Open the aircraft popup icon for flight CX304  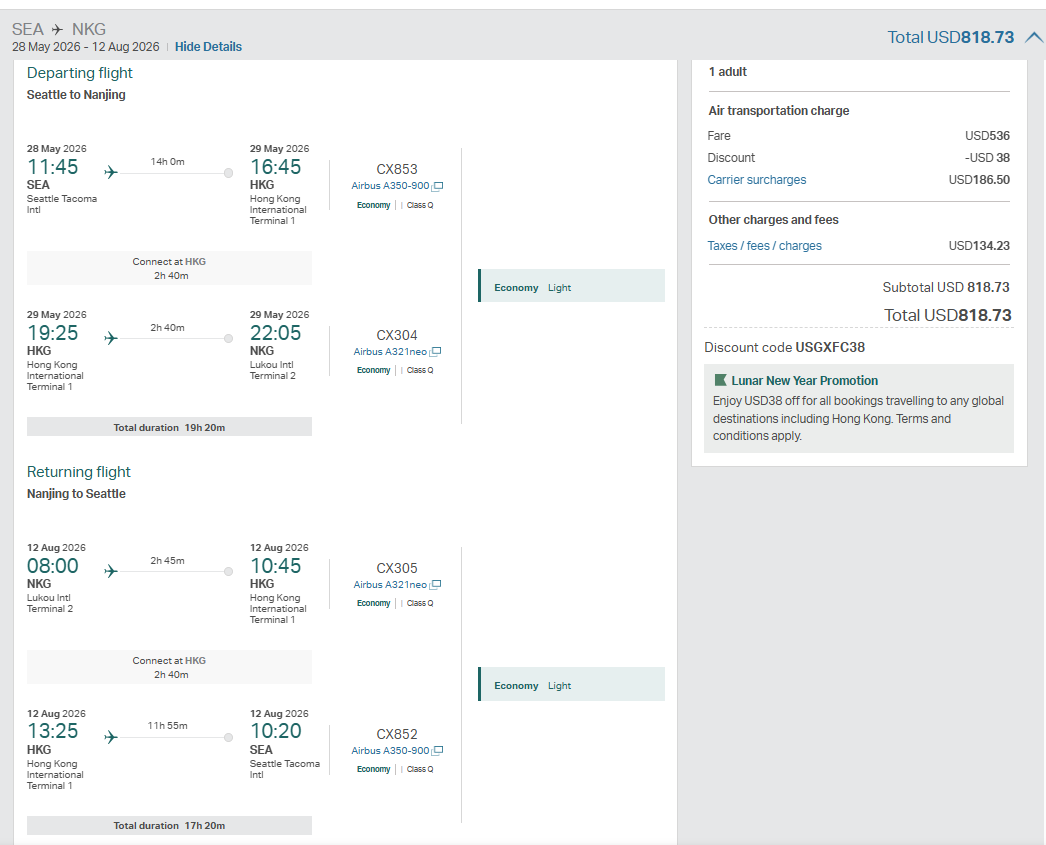435,352
